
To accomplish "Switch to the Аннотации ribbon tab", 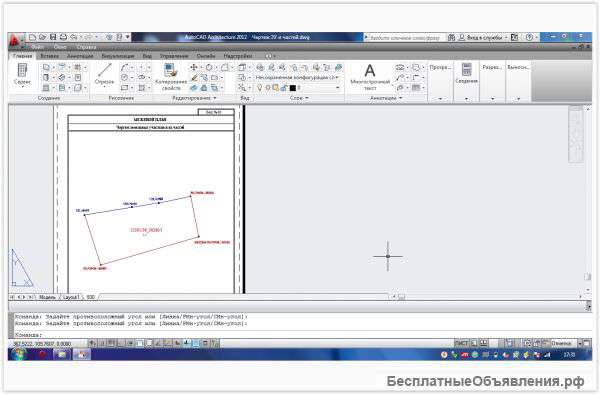I will click(x=80, y=56).
